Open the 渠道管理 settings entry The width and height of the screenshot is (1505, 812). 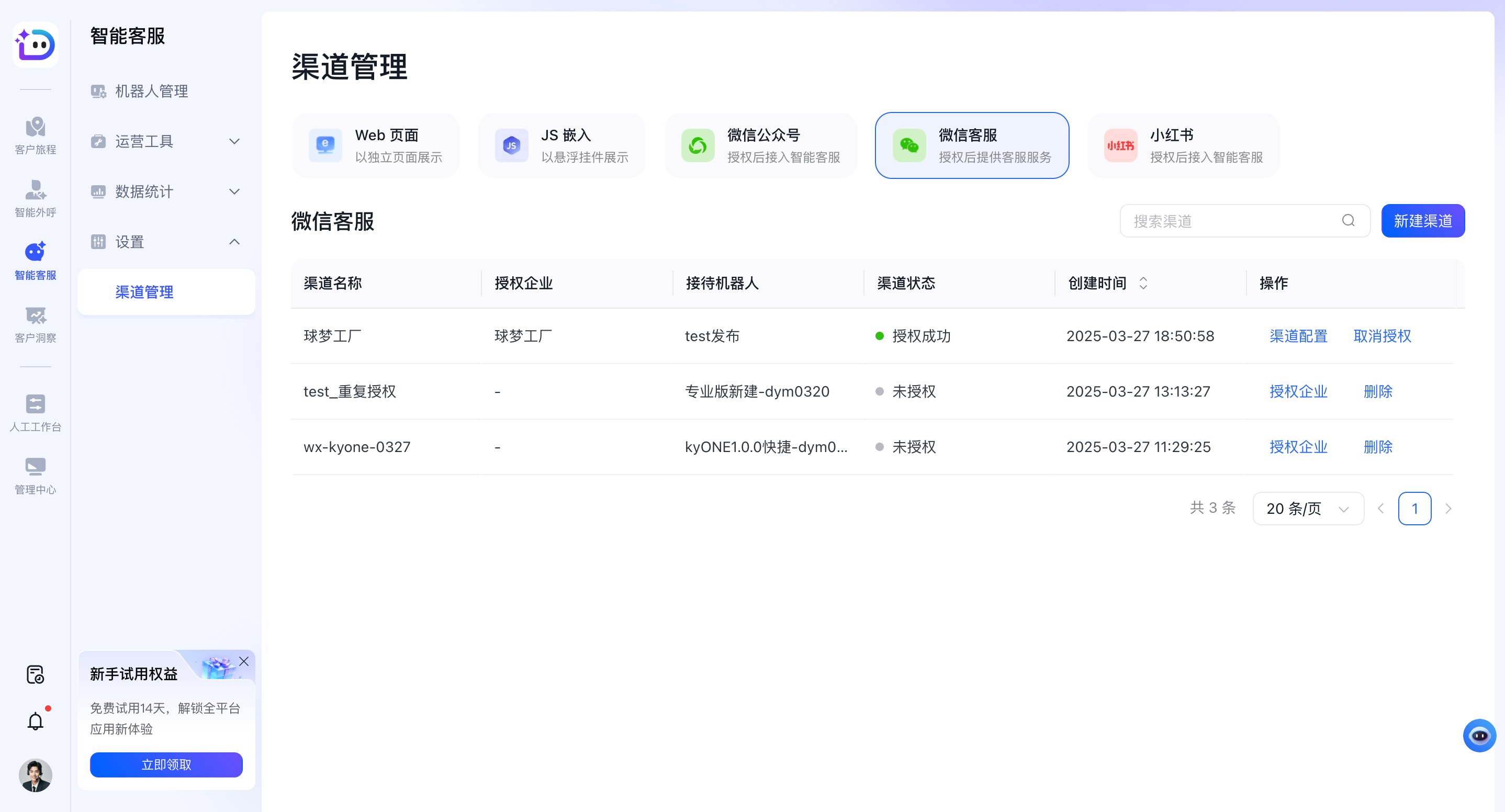[x=144, y=292]
